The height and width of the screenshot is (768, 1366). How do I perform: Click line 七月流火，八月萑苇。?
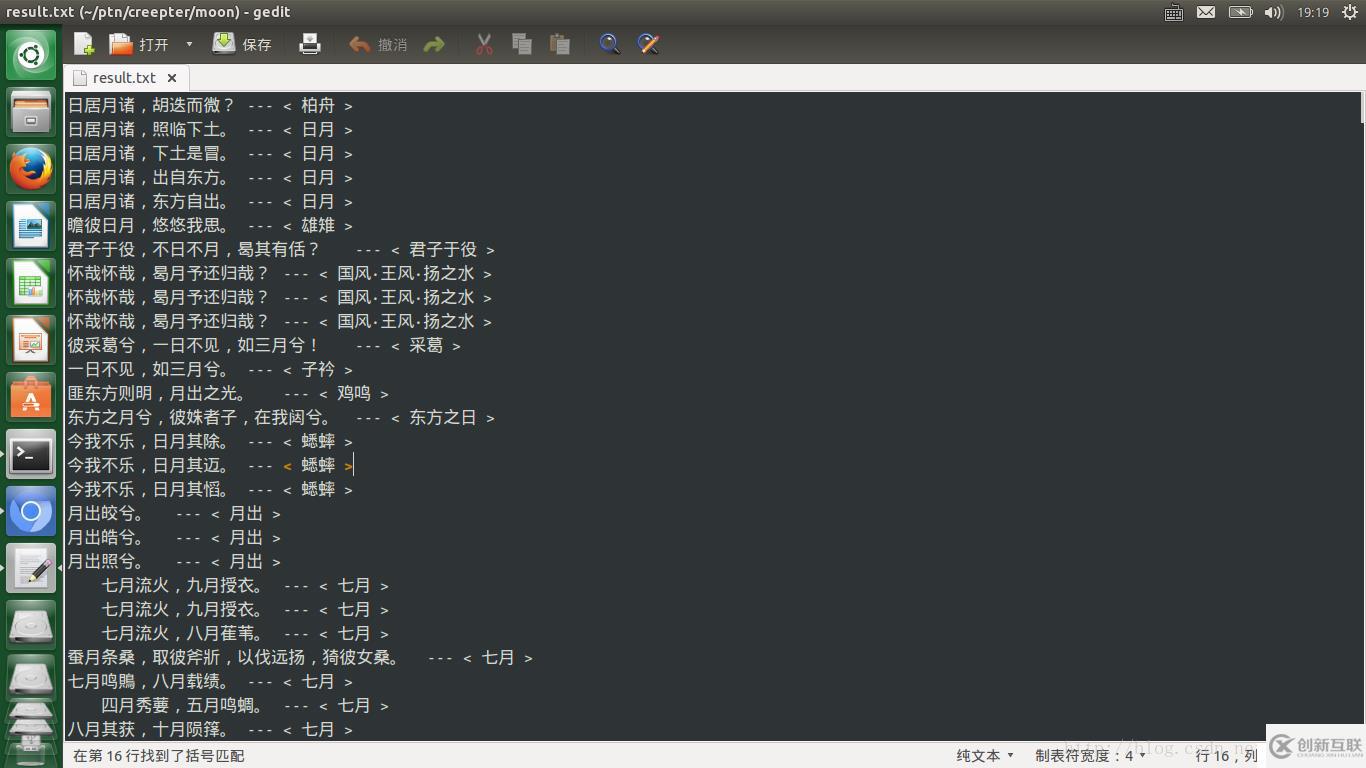[x=245, y=633]
